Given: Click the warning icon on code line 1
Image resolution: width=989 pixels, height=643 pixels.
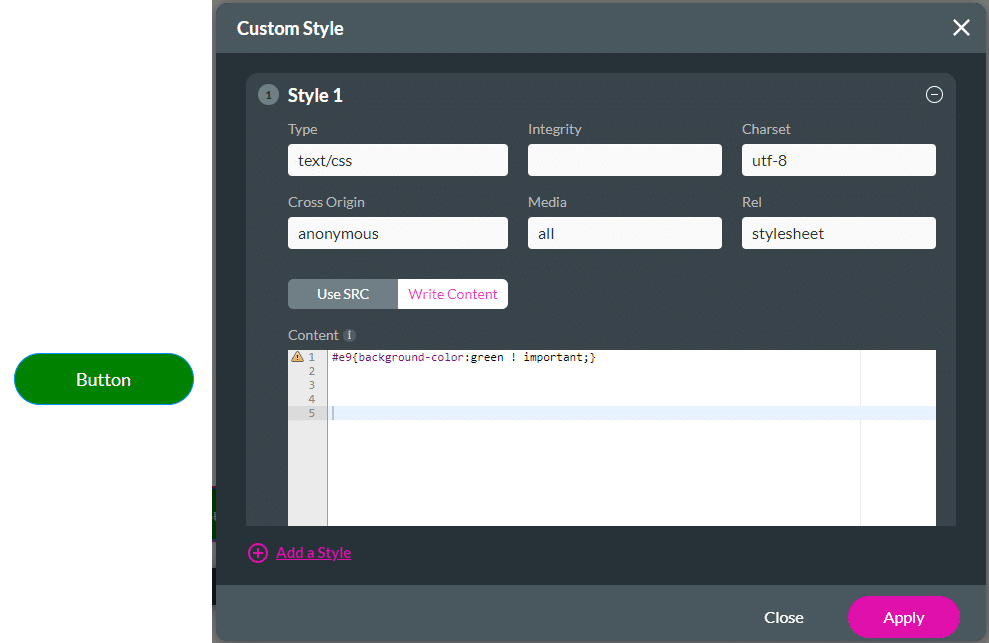Looking at the screenshot, I should (x=297, y=356).
